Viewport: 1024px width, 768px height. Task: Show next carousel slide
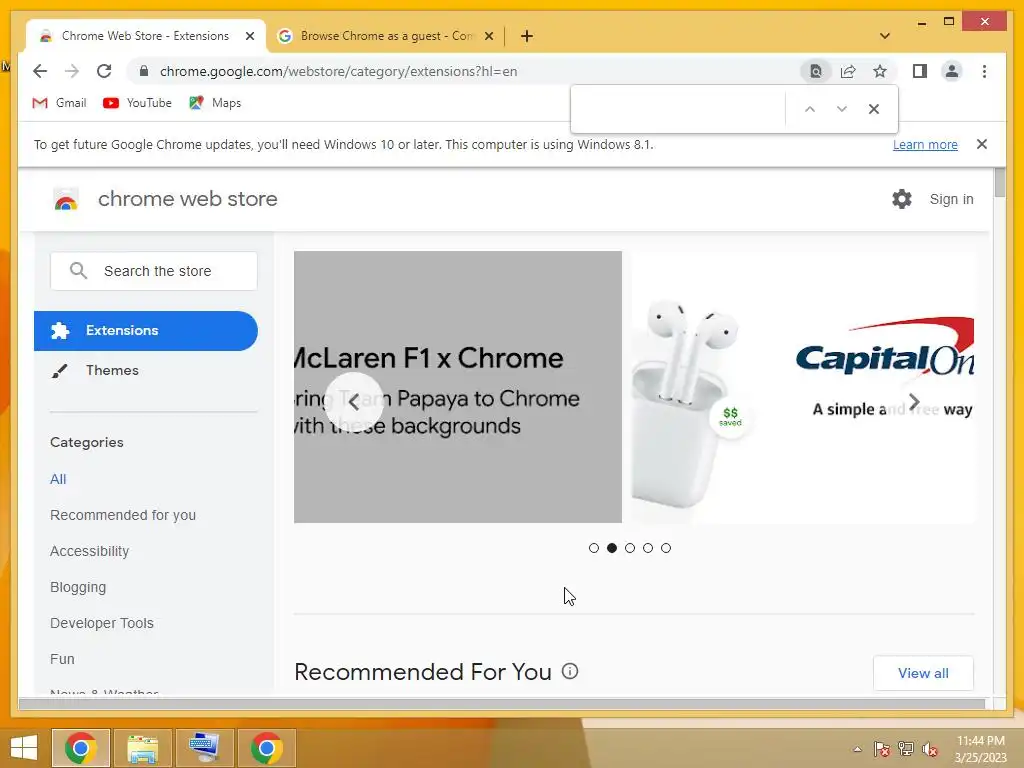click(914, 402)
